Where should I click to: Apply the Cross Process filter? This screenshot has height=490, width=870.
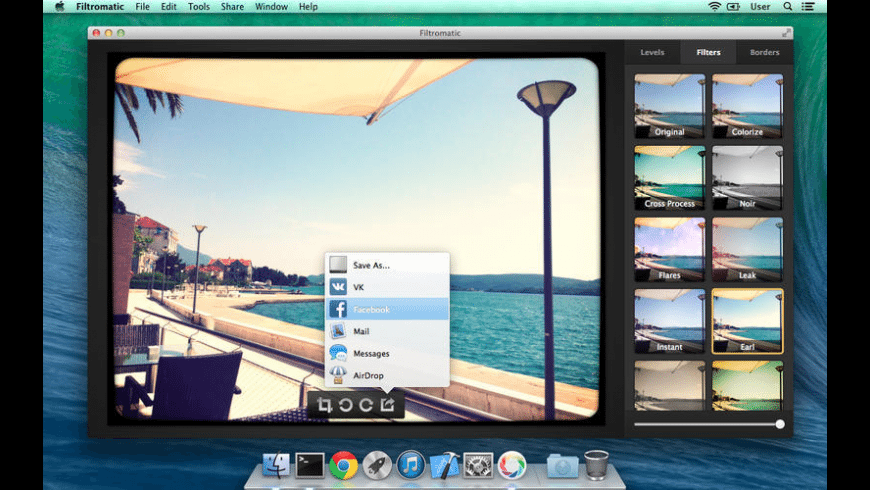click(669, 177)
